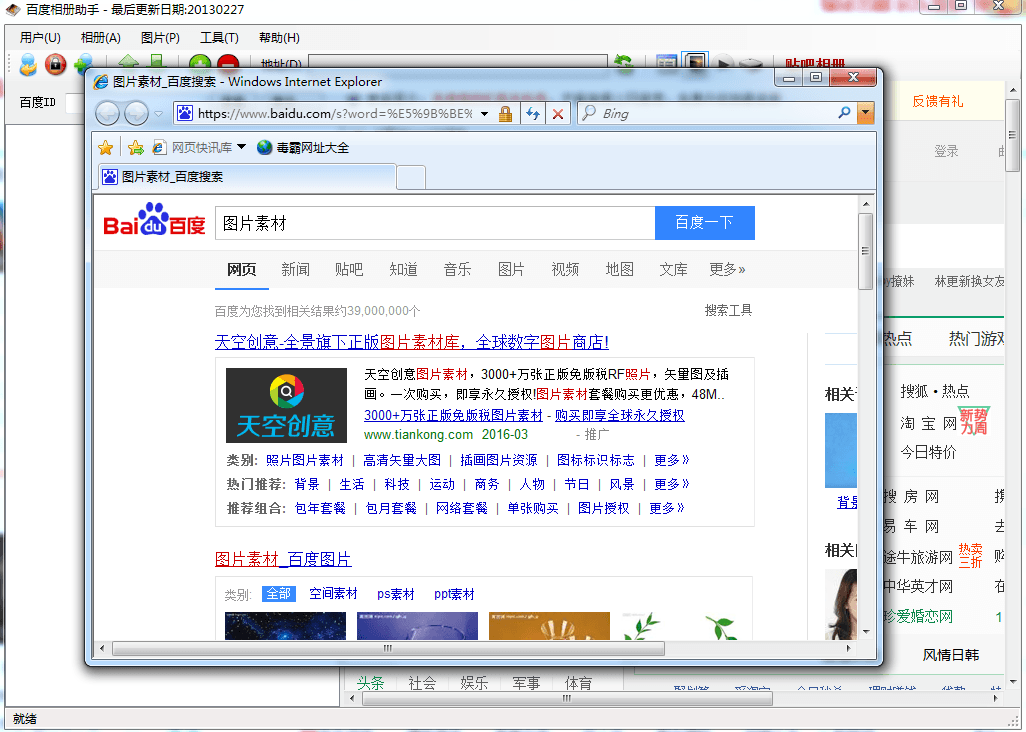Open the address bar URL dropdown arrow
The height and width of the screenshot is (732, 1026).
pos(484,114)
